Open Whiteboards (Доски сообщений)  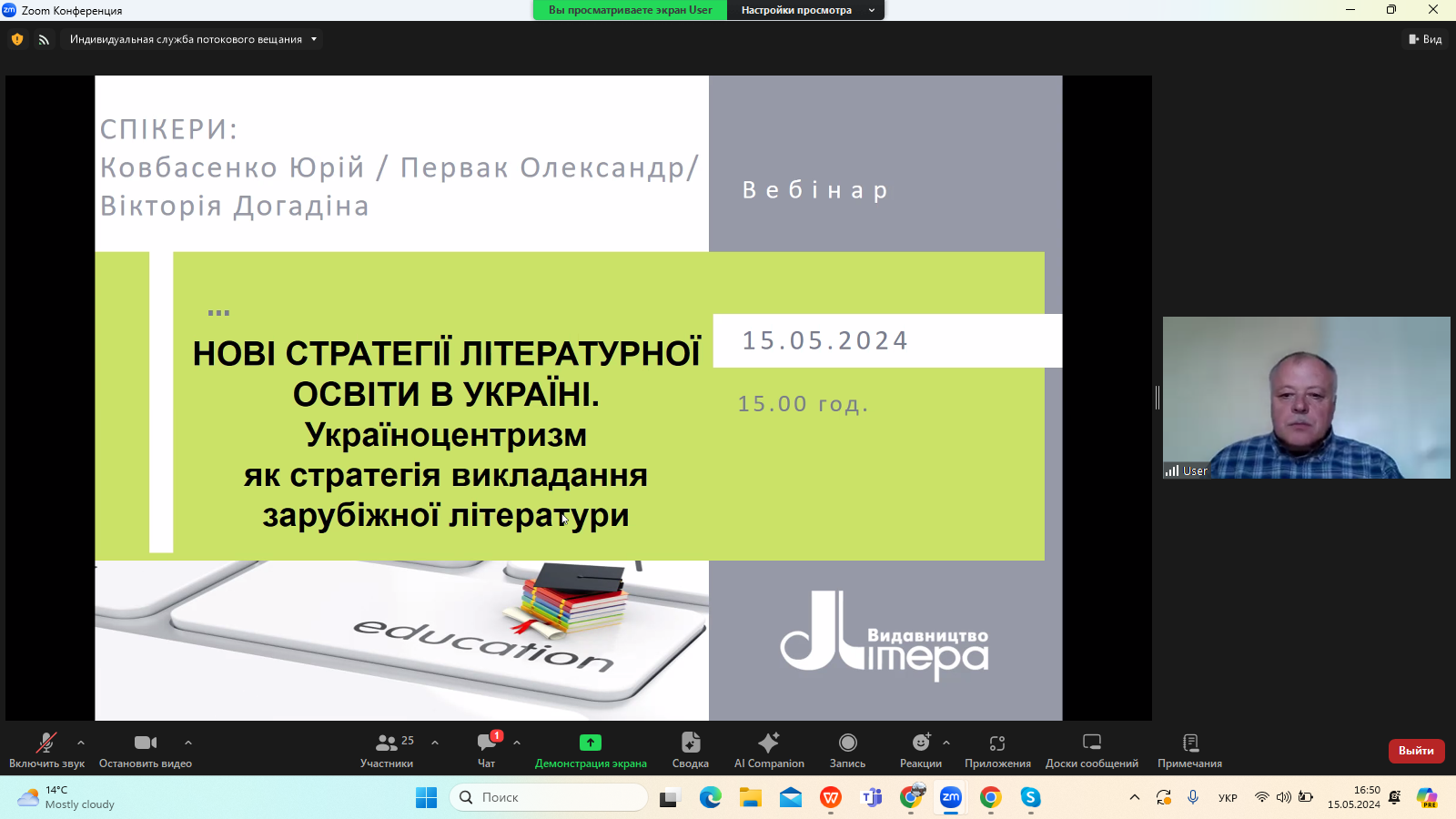click(x=1091, y=750)
